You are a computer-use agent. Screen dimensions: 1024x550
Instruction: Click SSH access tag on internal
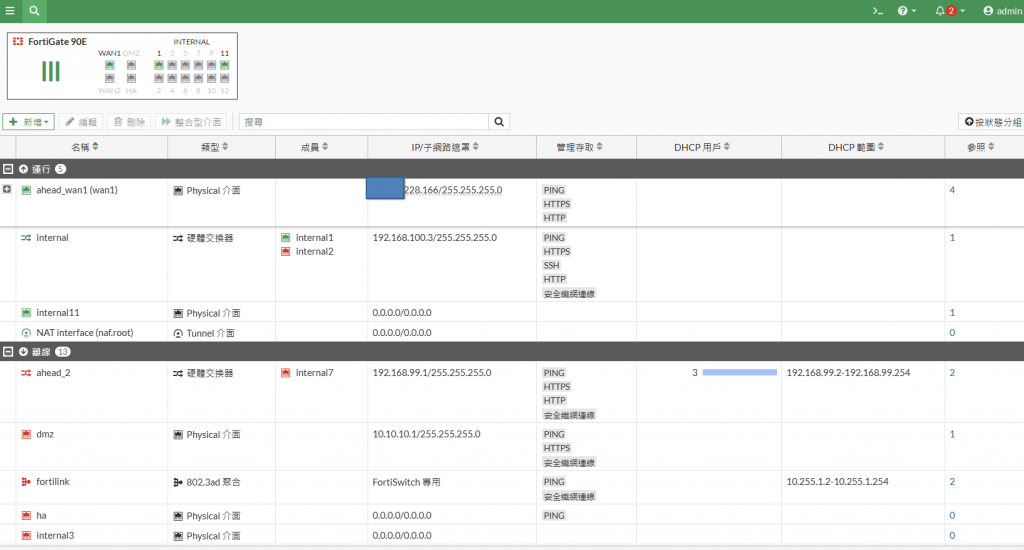tap(552, 265)
